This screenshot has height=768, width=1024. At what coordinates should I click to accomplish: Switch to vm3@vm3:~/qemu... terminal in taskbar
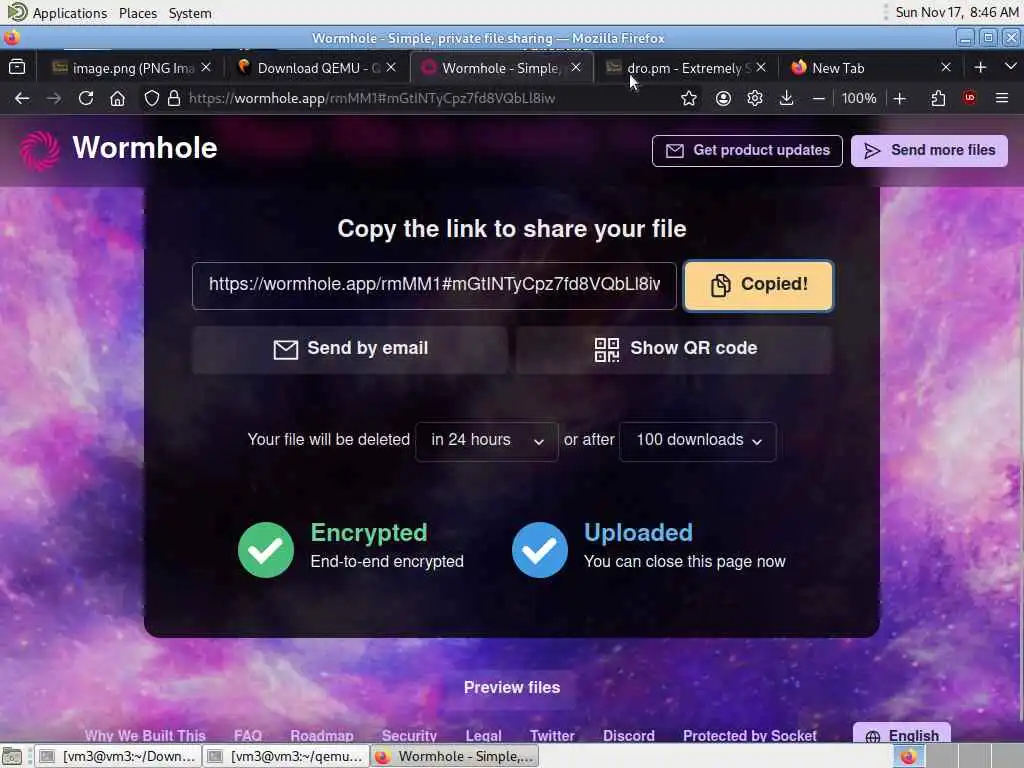pos(286,756)
